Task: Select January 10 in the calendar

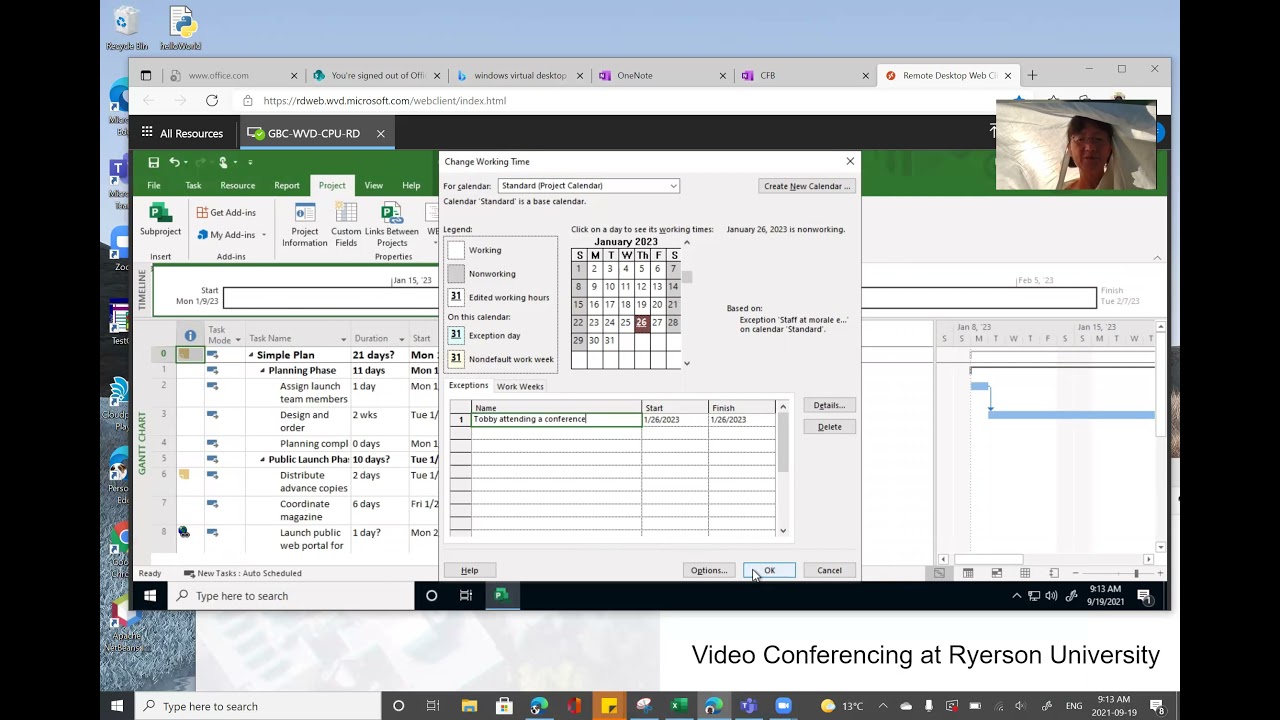Action: click(609, 287)
